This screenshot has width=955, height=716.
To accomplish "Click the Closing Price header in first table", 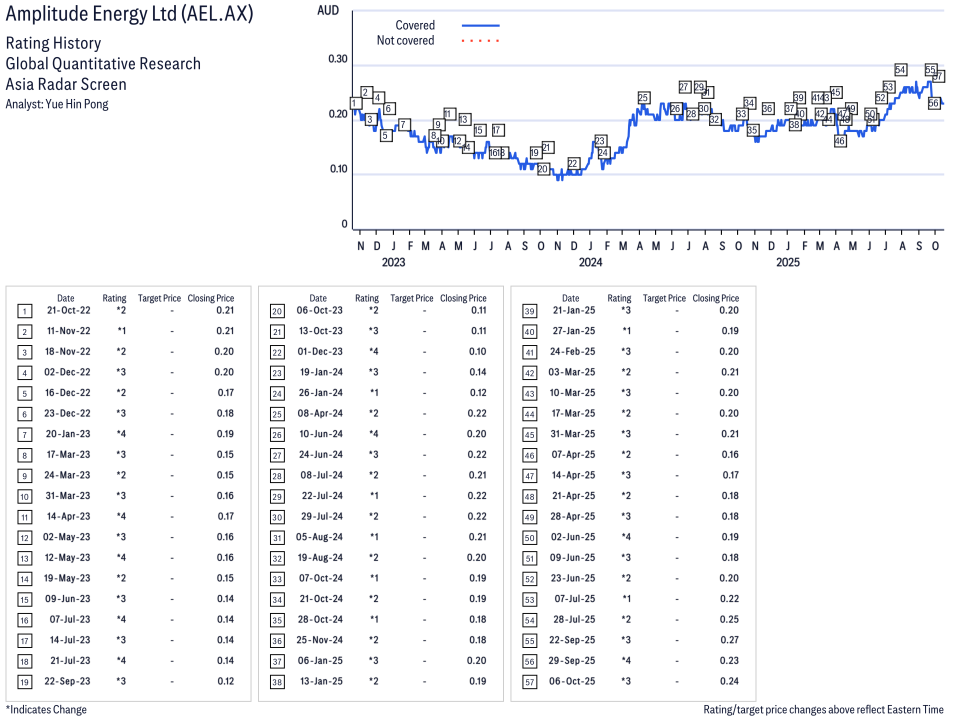I will pyautogui.click(x=211, y=298).
